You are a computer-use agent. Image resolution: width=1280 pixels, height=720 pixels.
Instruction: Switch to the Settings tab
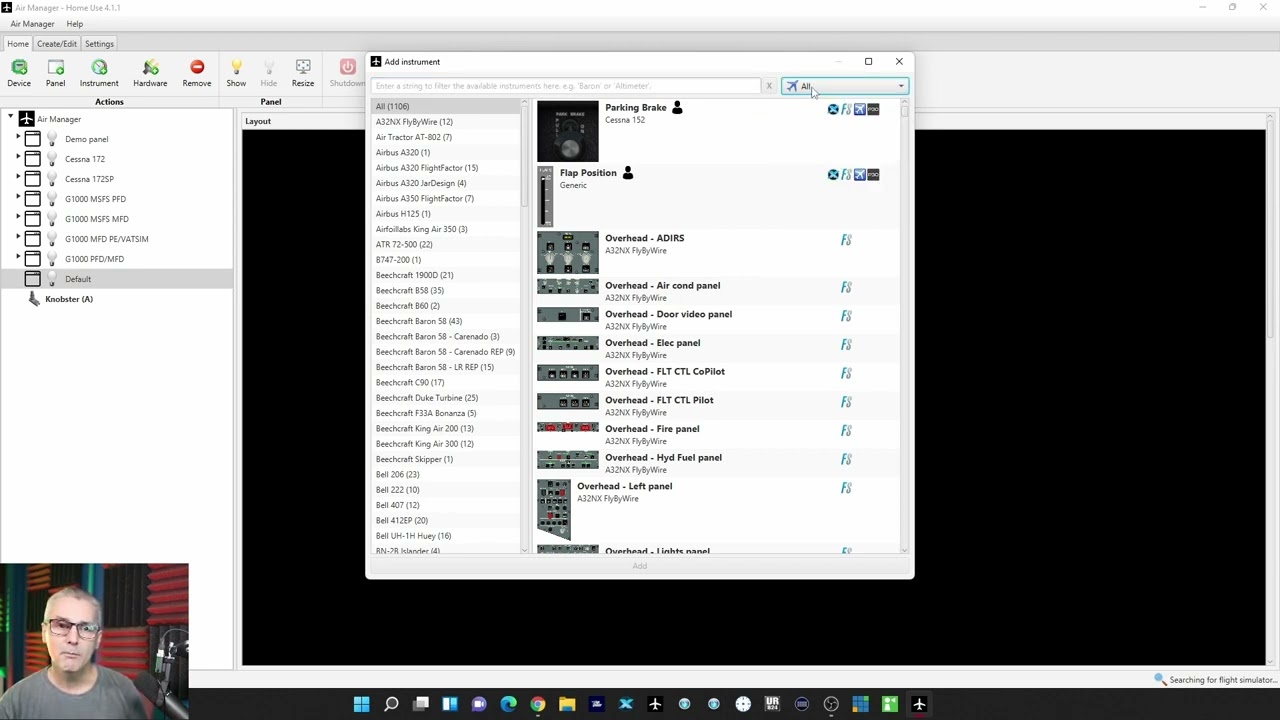click(x=99, y=44)
